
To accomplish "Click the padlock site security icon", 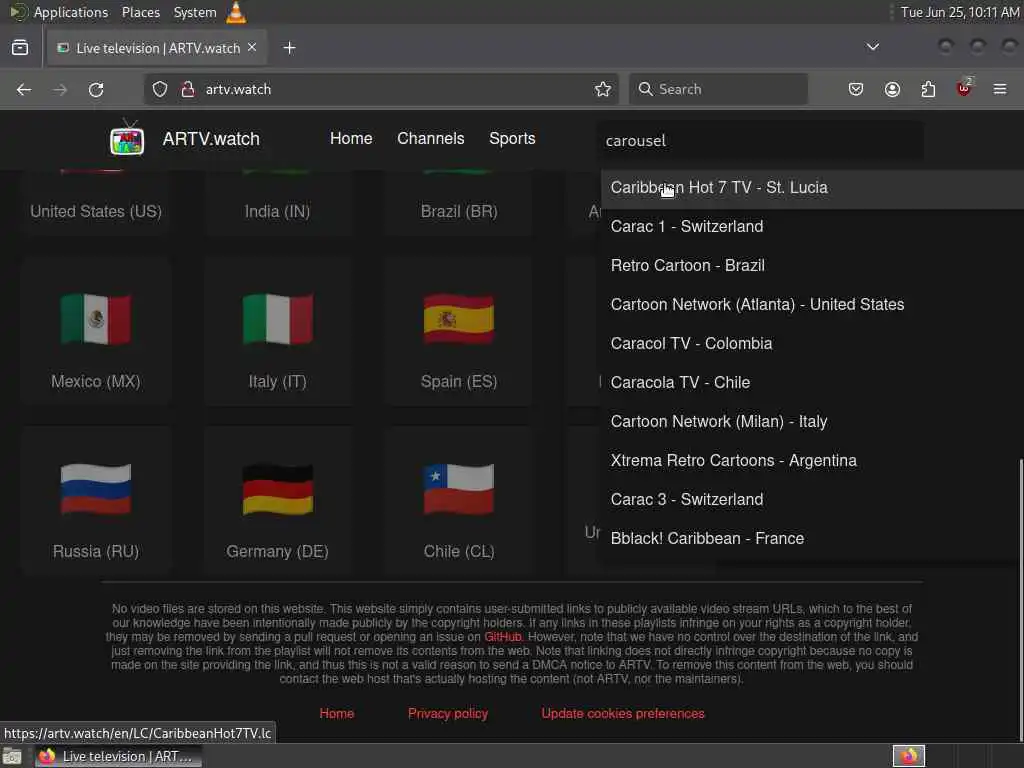I will point(188,89).
